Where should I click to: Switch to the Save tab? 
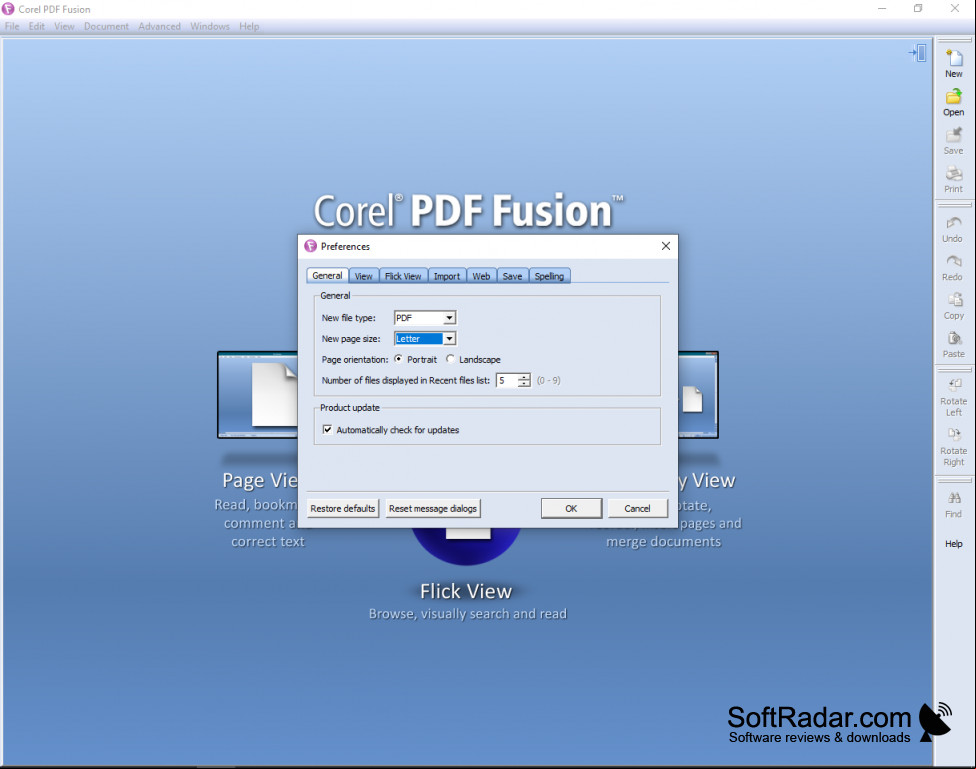512,276
